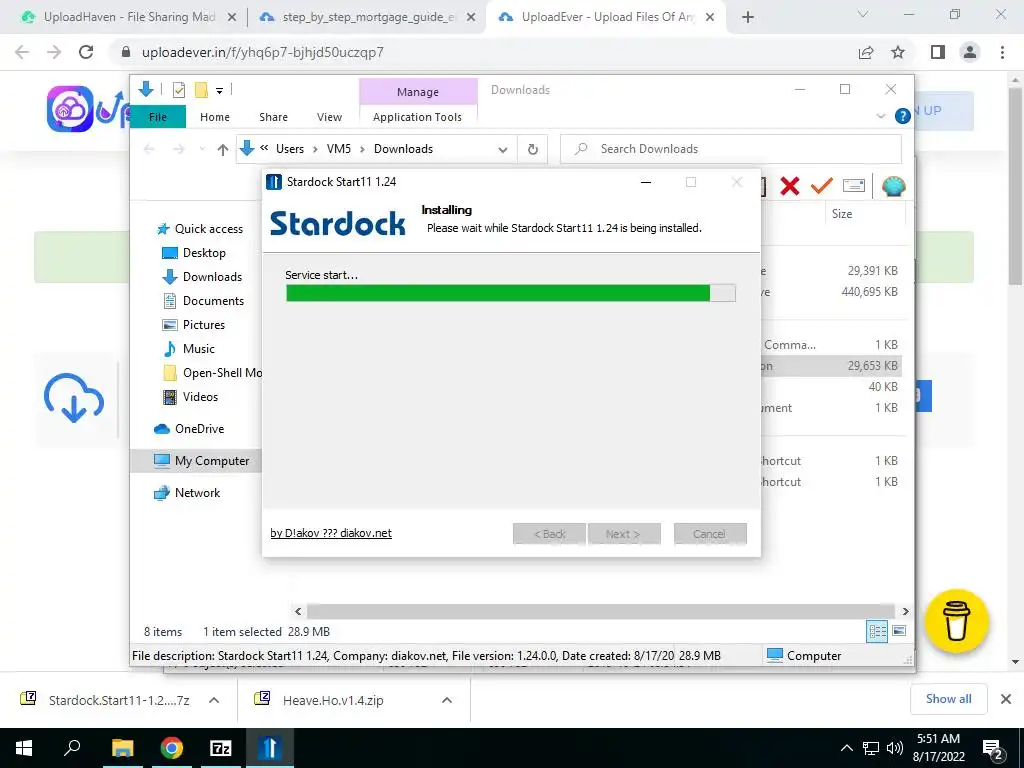Click the horizontal scrollbar right arrow

[x=905, y=611]
